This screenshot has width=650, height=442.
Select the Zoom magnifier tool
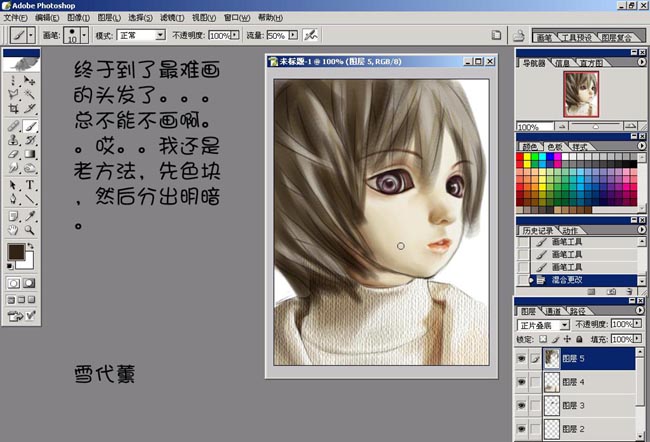pos(30,229)
